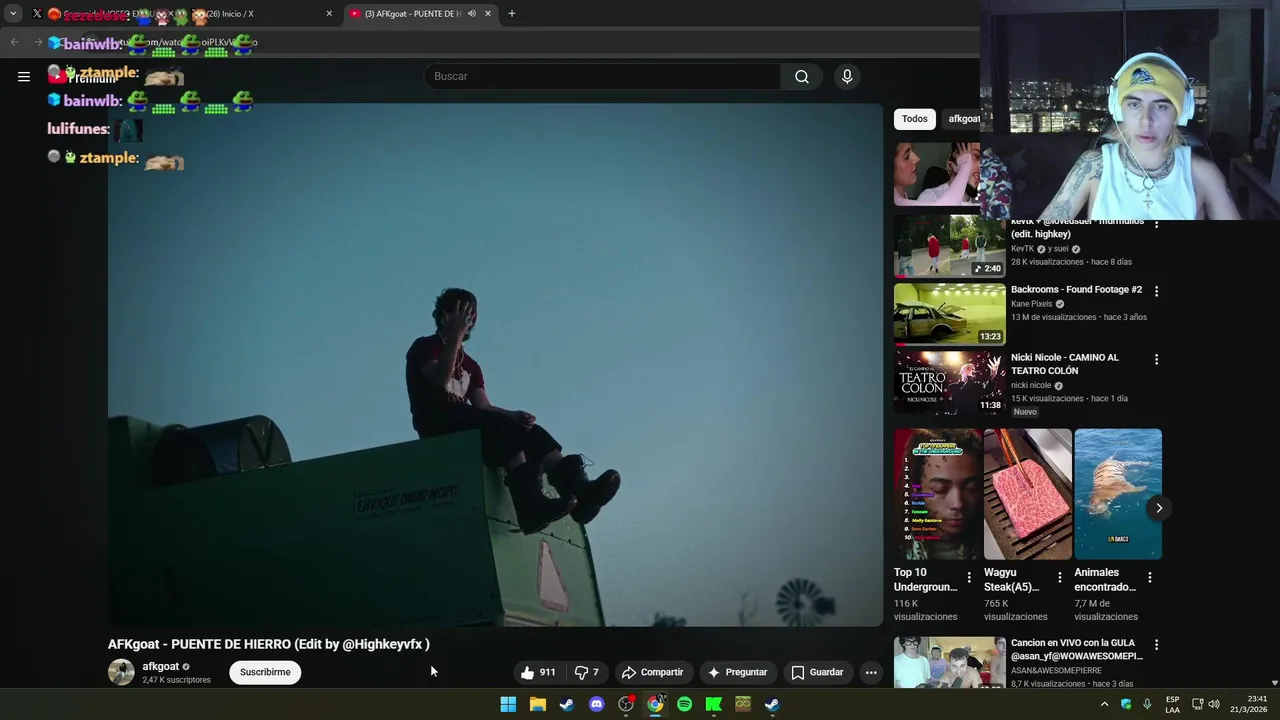Focus the Buscar search field

point(603,76)
